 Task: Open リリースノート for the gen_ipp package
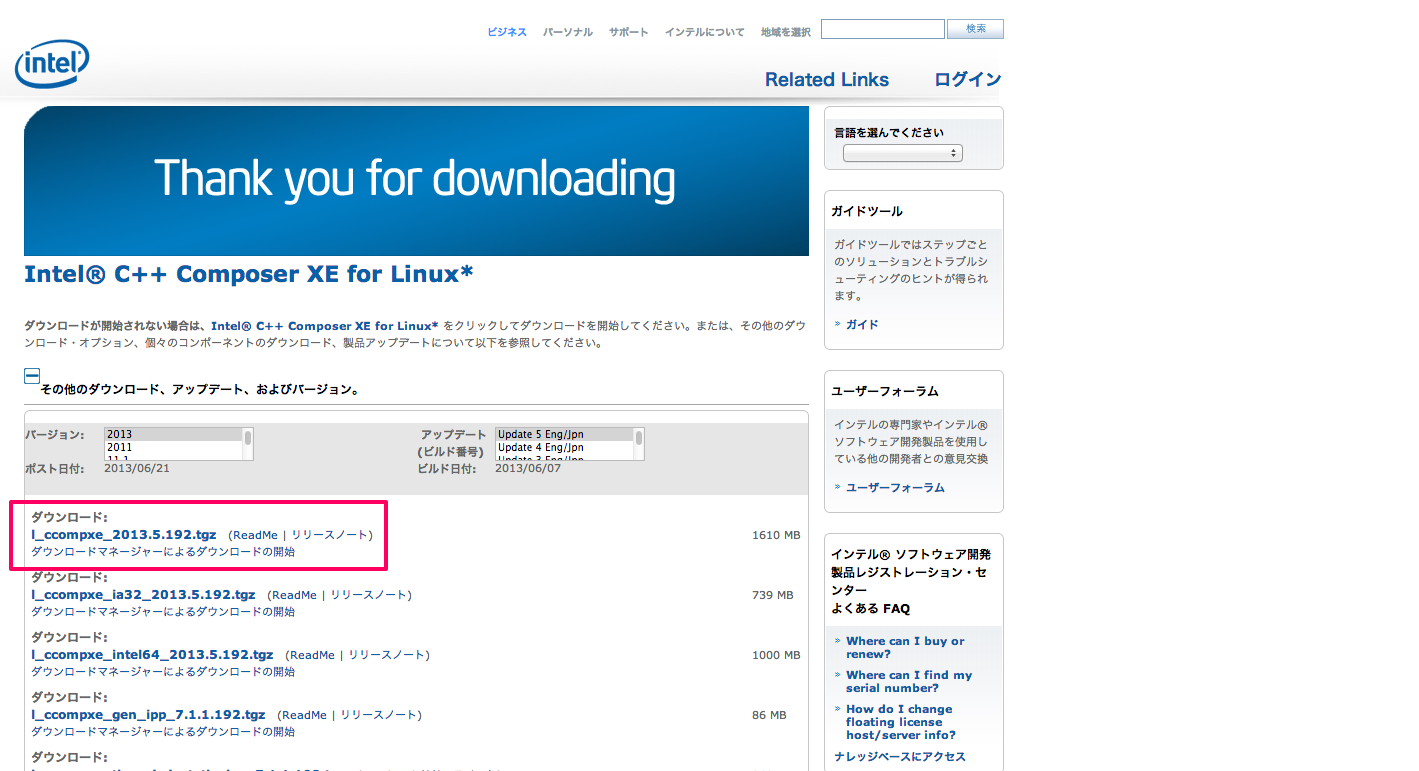coord(378,715)
